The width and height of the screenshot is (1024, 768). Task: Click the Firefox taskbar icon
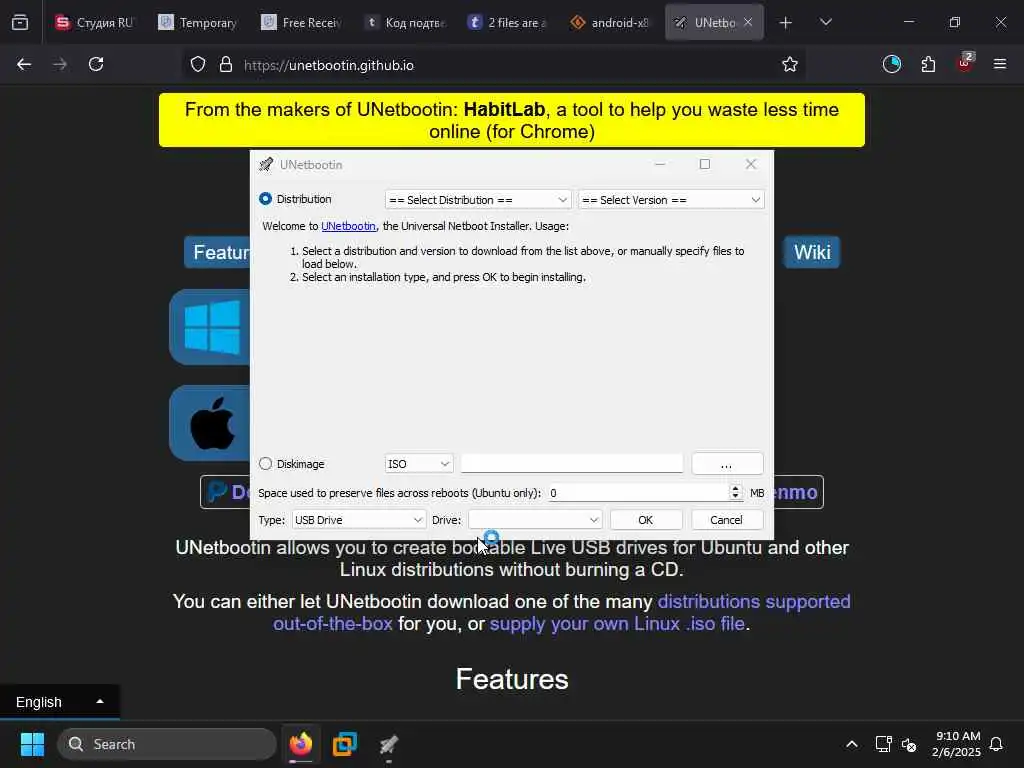(x=300, y=744)
